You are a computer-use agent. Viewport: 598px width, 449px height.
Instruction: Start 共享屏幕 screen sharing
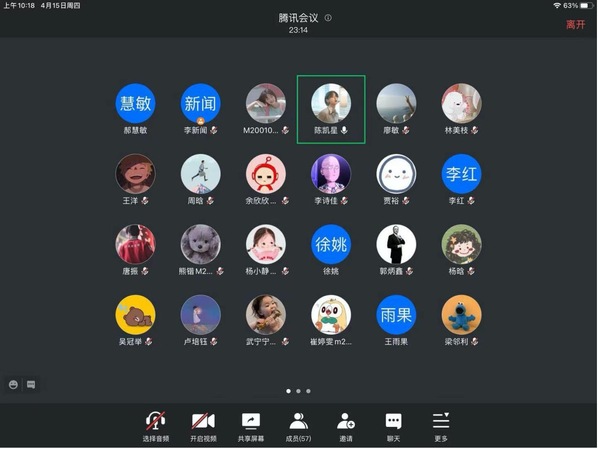[x=251, y=426]
